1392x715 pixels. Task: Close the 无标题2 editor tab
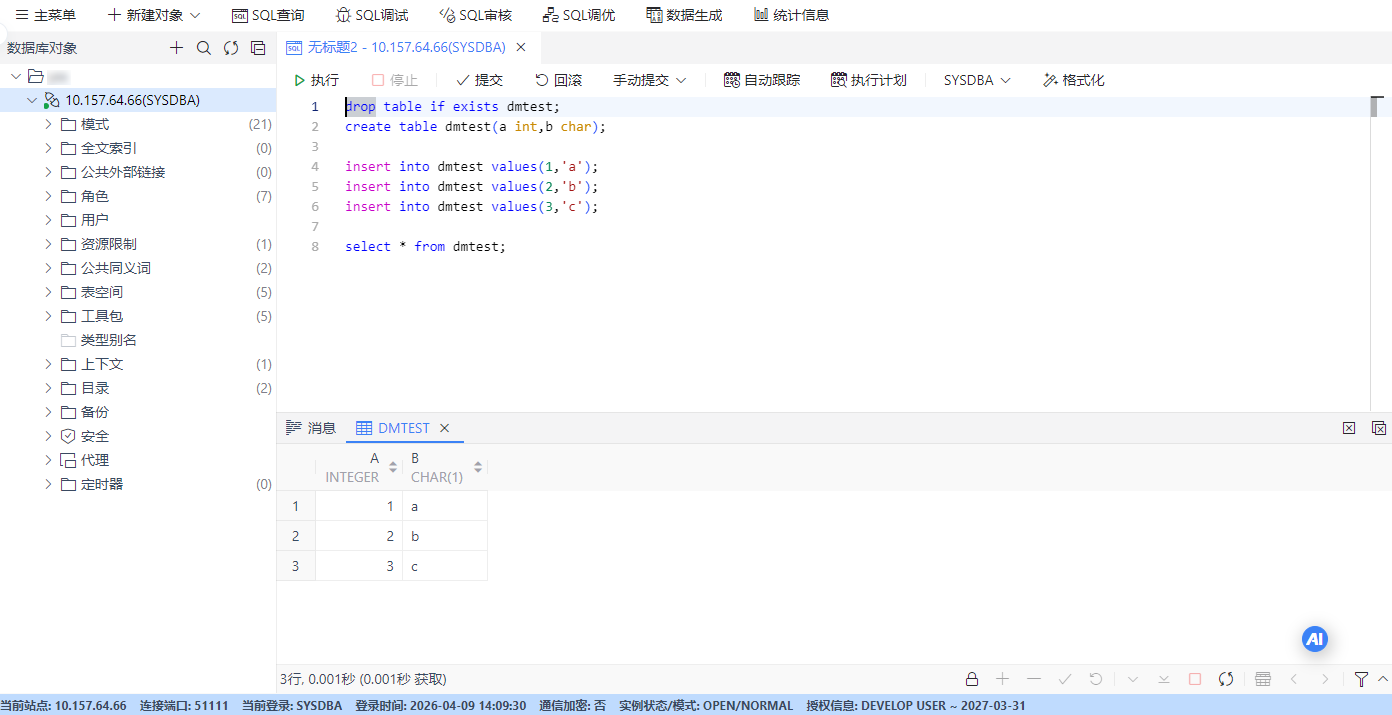click(521, 47)
